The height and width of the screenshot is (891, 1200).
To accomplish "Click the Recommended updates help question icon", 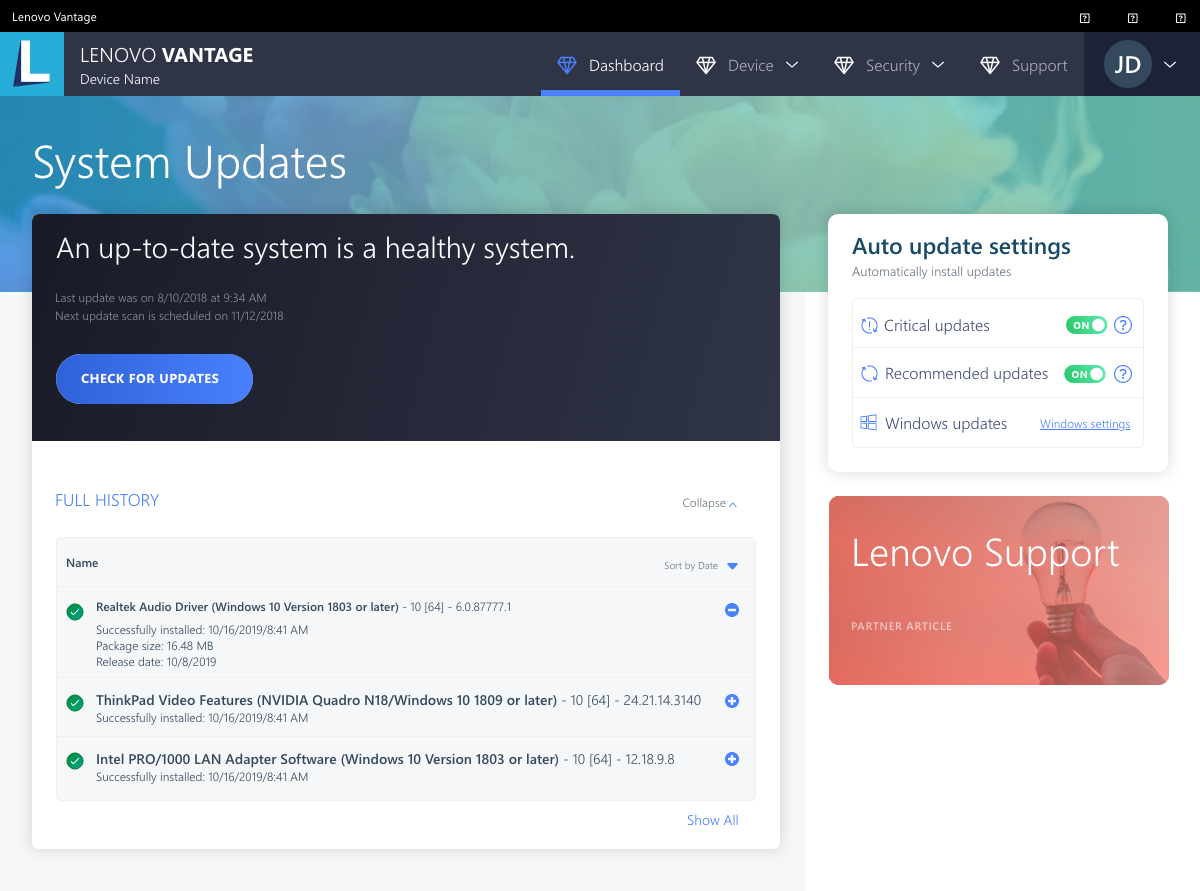I will click(x=1123, y=374).
